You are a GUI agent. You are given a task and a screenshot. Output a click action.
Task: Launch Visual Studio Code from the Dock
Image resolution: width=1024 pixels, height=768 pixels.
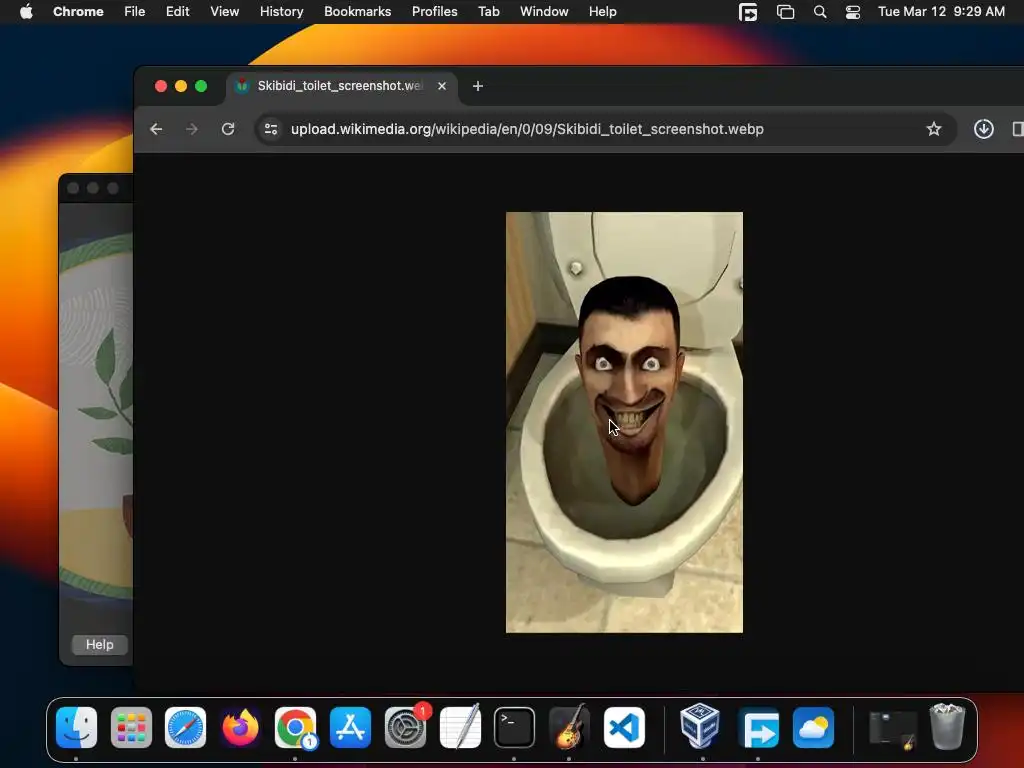[624, 728]
